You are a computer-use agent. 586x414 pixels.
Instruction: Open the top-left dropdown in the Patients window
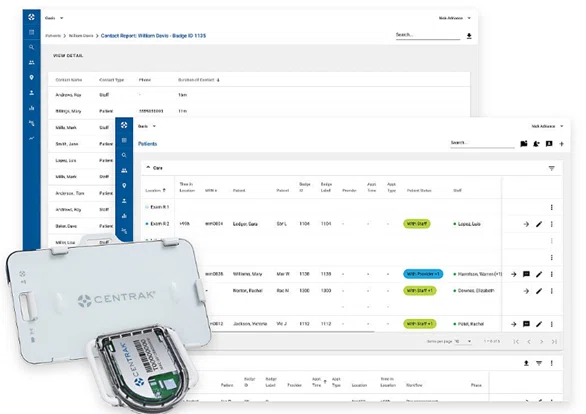coord(147,126)
